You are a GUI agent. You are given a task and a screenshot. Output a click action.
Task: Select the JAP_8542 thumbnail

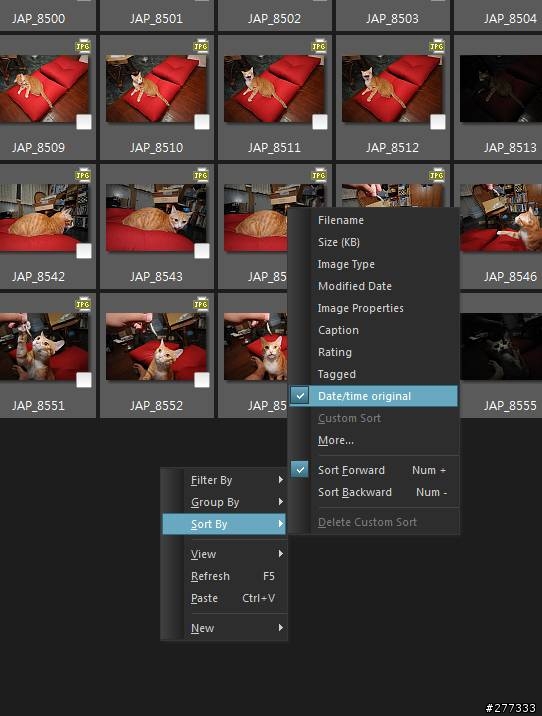(x=44, y=218)
